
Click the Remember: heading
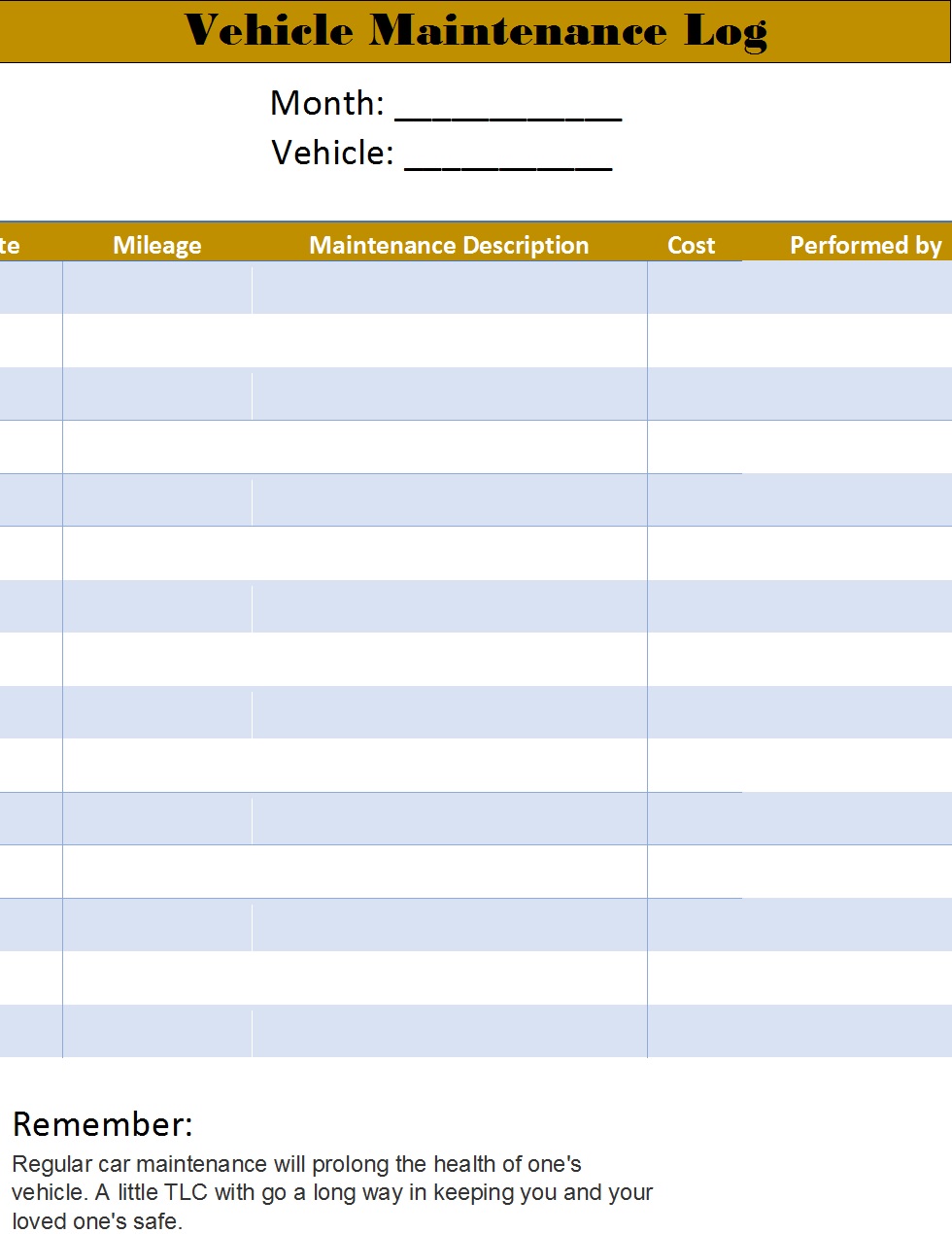tap(103, 1124)
